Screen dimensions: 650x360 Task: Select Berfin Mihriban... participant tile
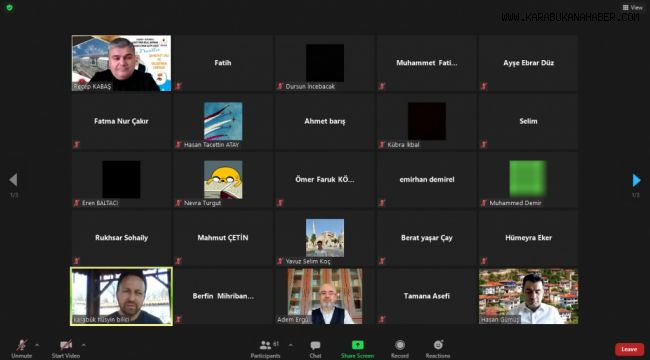(x=223, y=296)
